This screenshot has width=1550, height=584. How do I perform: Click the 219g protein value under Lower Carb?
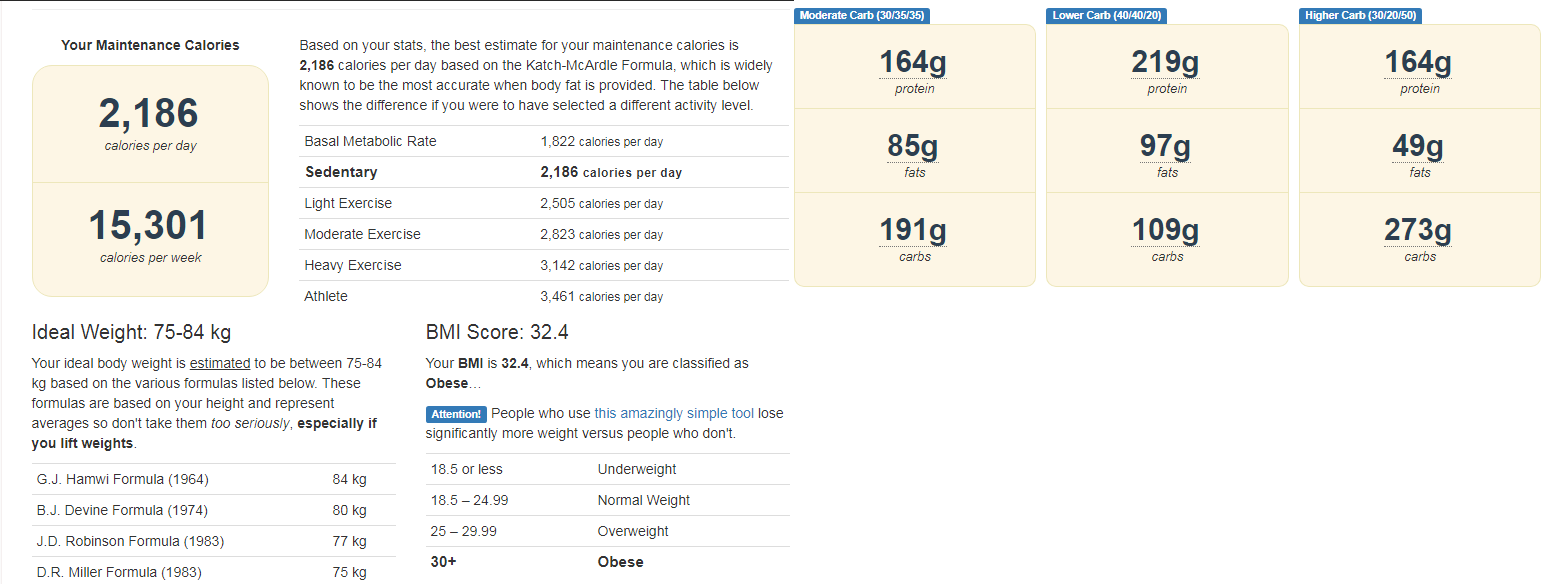(x=1165, y=63)
